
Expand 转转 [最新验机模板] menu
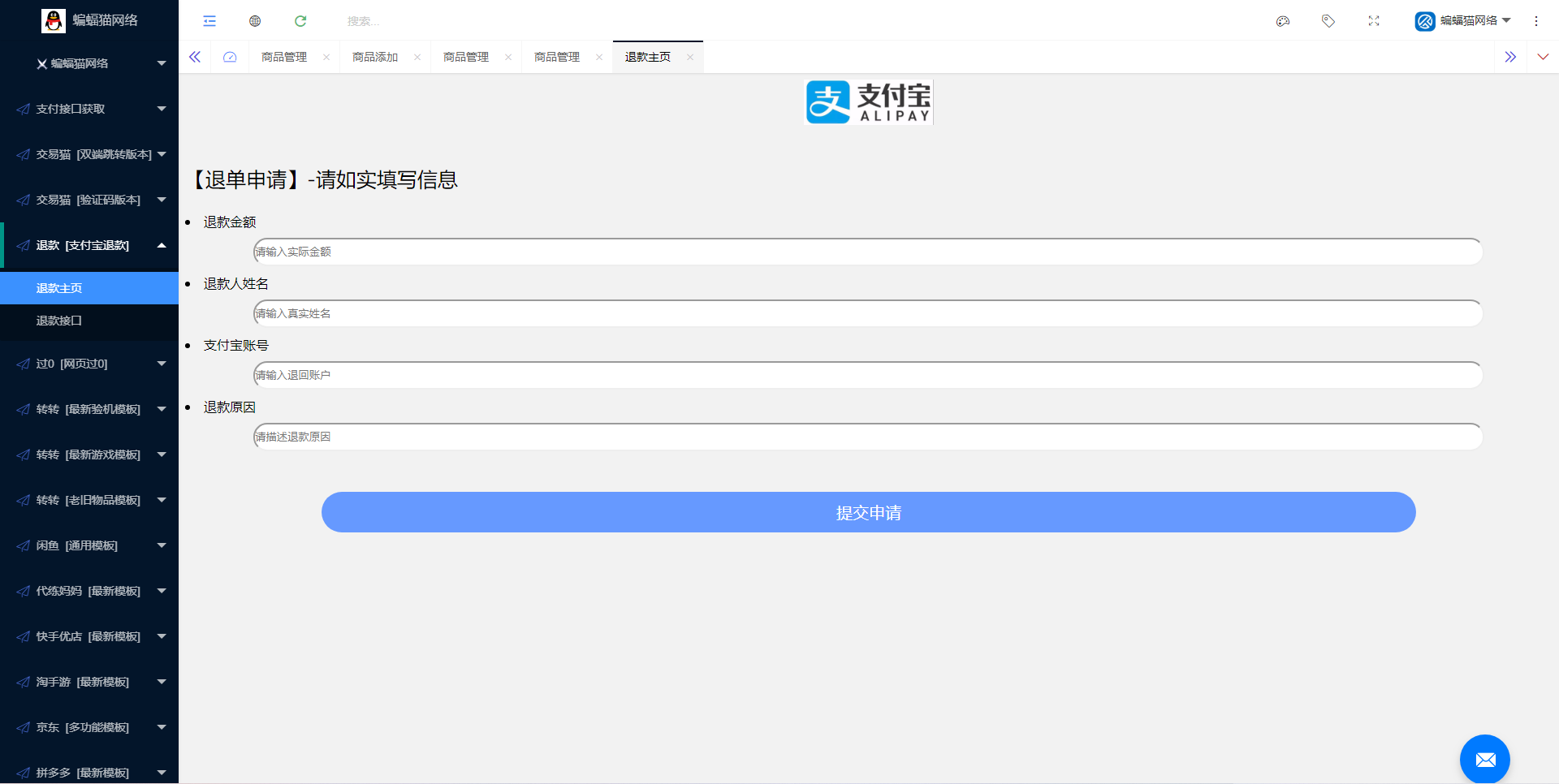point(89,409)
